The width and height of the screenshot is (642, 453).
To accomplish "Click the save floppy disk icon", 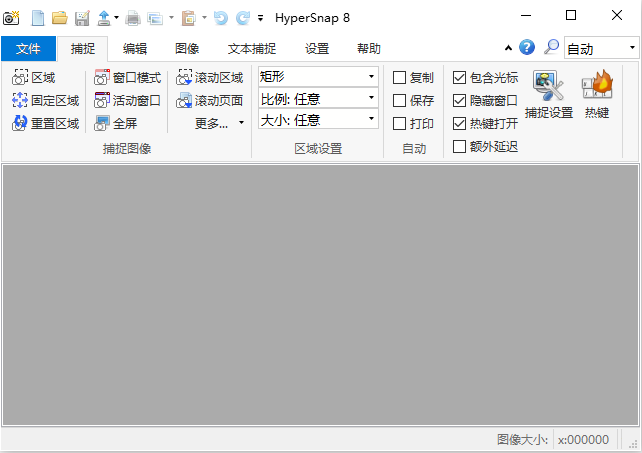I will click(81, 17).
